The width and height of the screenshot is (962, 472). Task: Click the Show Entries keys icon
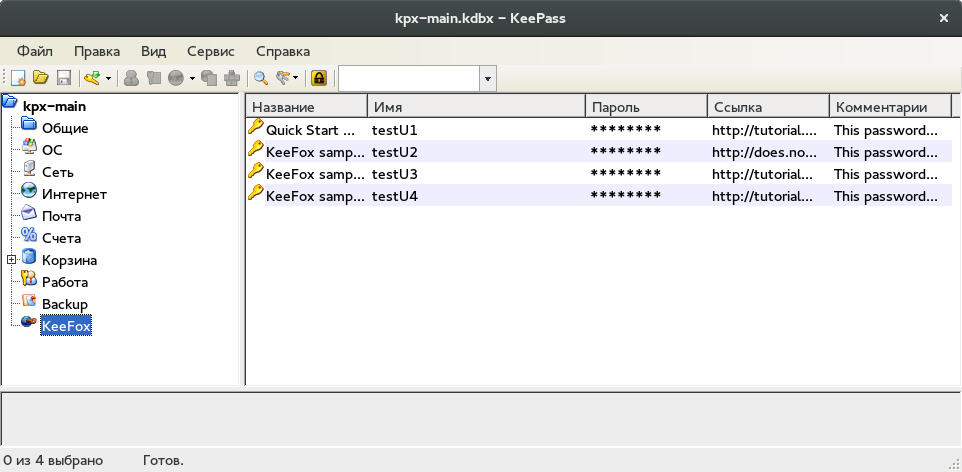283,78
